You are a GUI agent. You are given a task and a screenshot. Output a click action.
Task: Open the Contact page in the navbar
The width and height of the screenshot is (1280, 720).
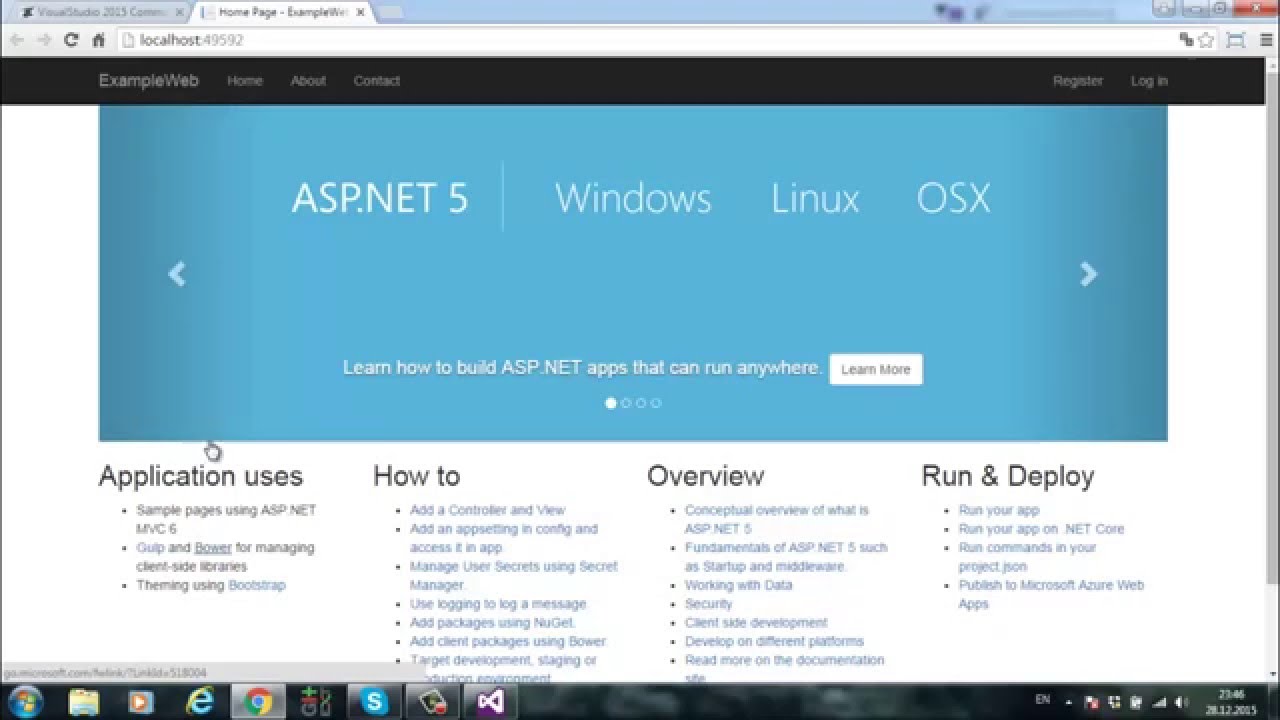[376, 81]
